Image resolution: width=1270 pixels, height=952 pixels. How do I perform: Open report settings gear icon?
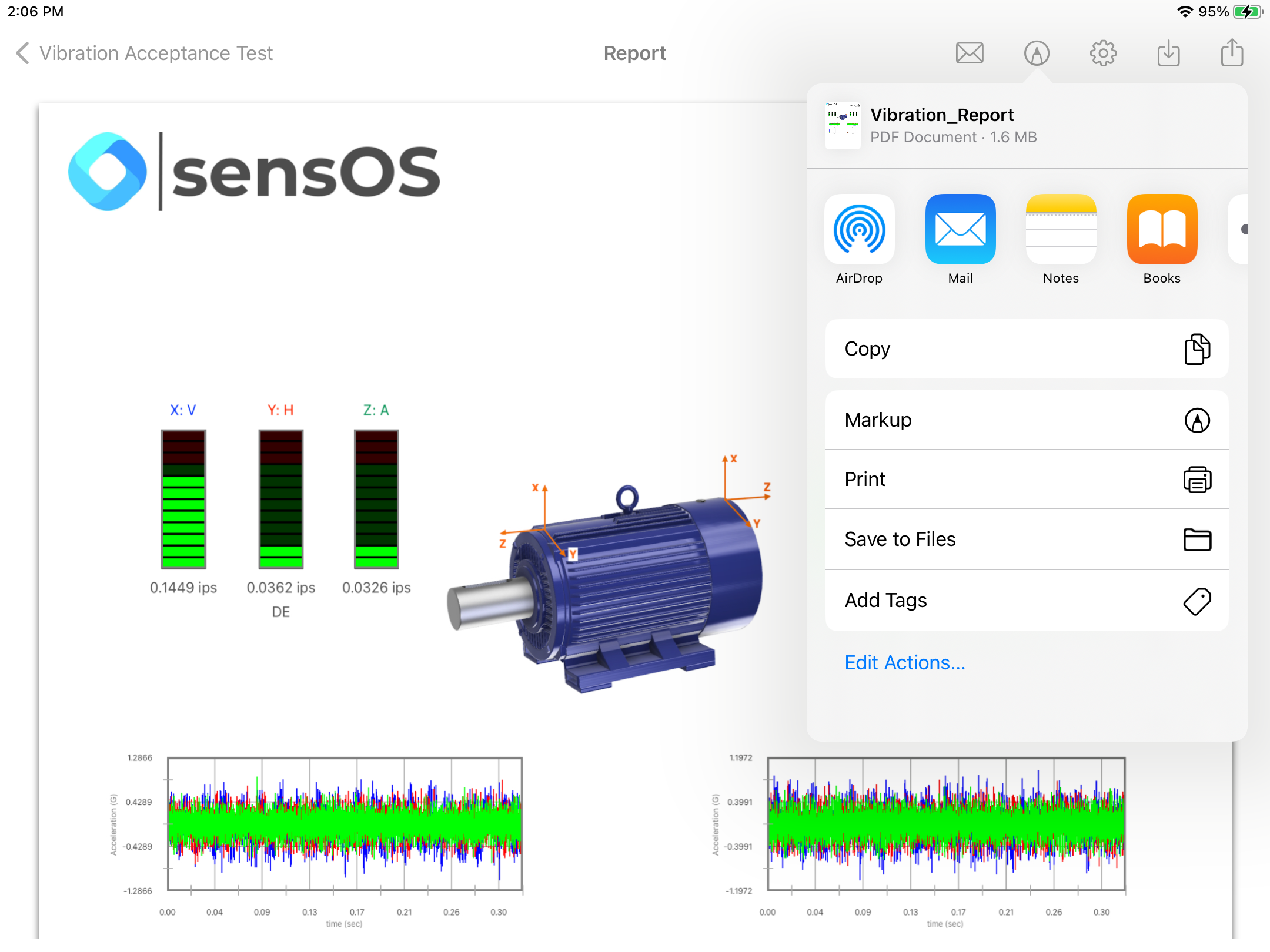pos(1103,53)
